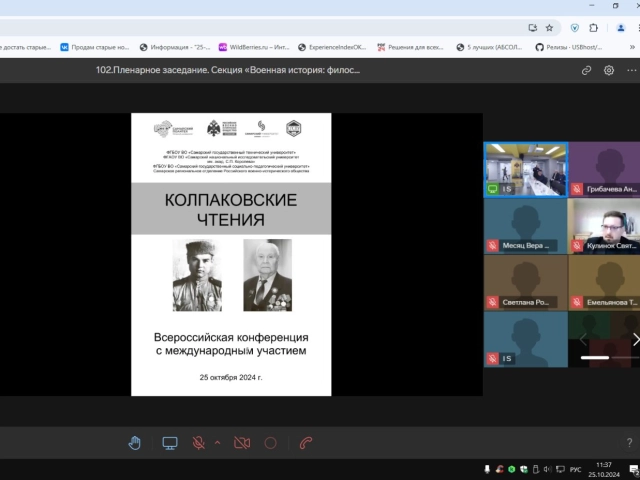The width and height of the screenshot is (640, 480).
Task: Select Грибачева Ан... participant tile
Action: tap(604, 170)
